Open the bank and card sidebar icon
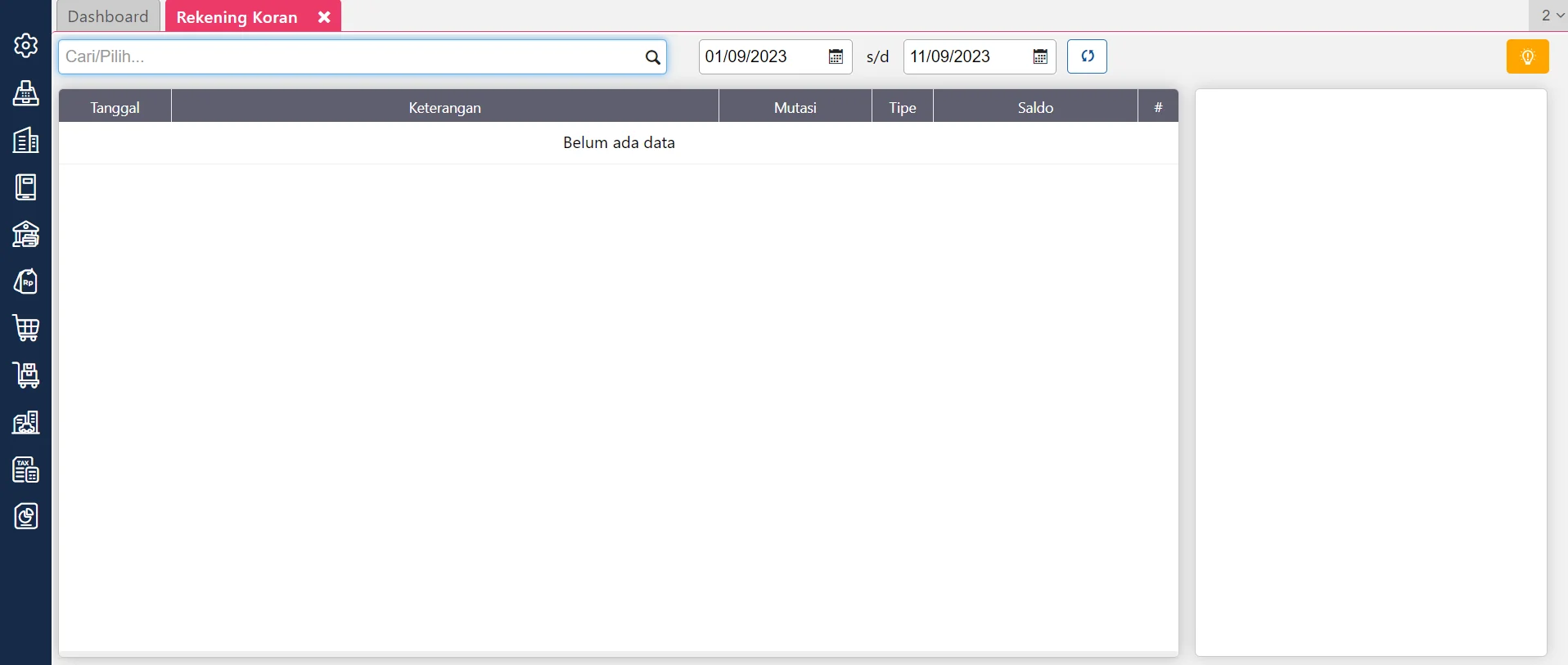 pos(26,235)
